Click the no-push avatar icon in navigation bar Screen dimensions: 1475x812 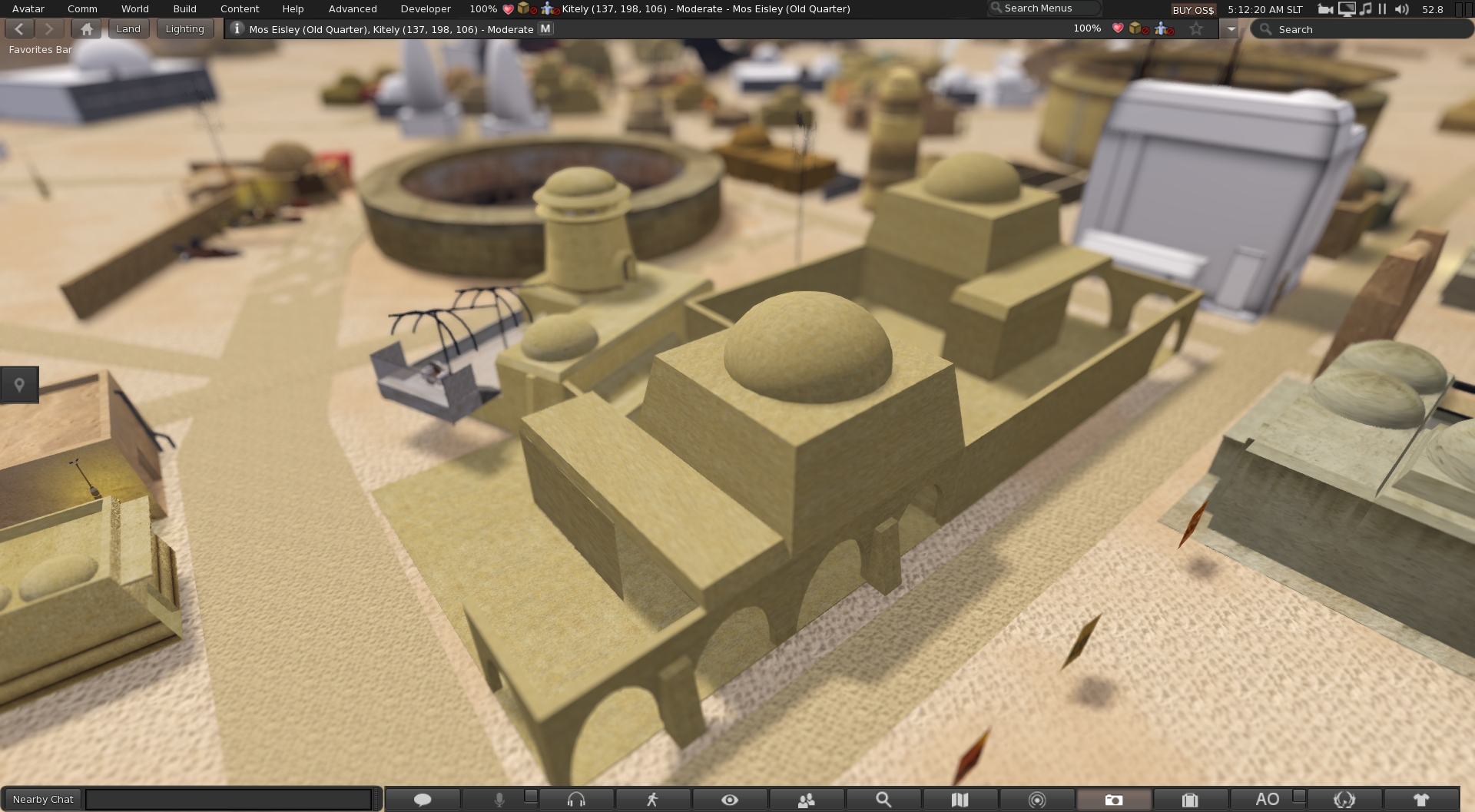[x=1165, y=28]
